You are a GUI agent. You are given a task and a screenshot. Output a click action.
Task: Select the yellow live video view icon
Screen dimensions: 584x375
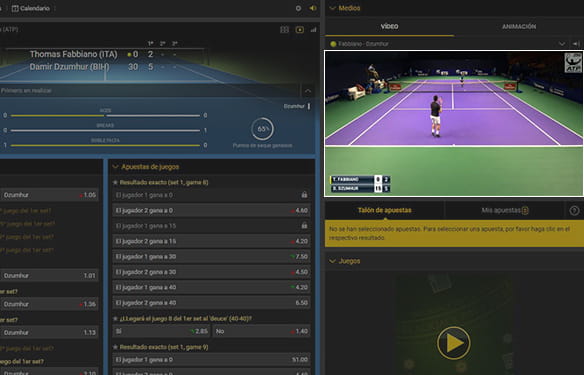pyautogui.click(x=299, y=30)
